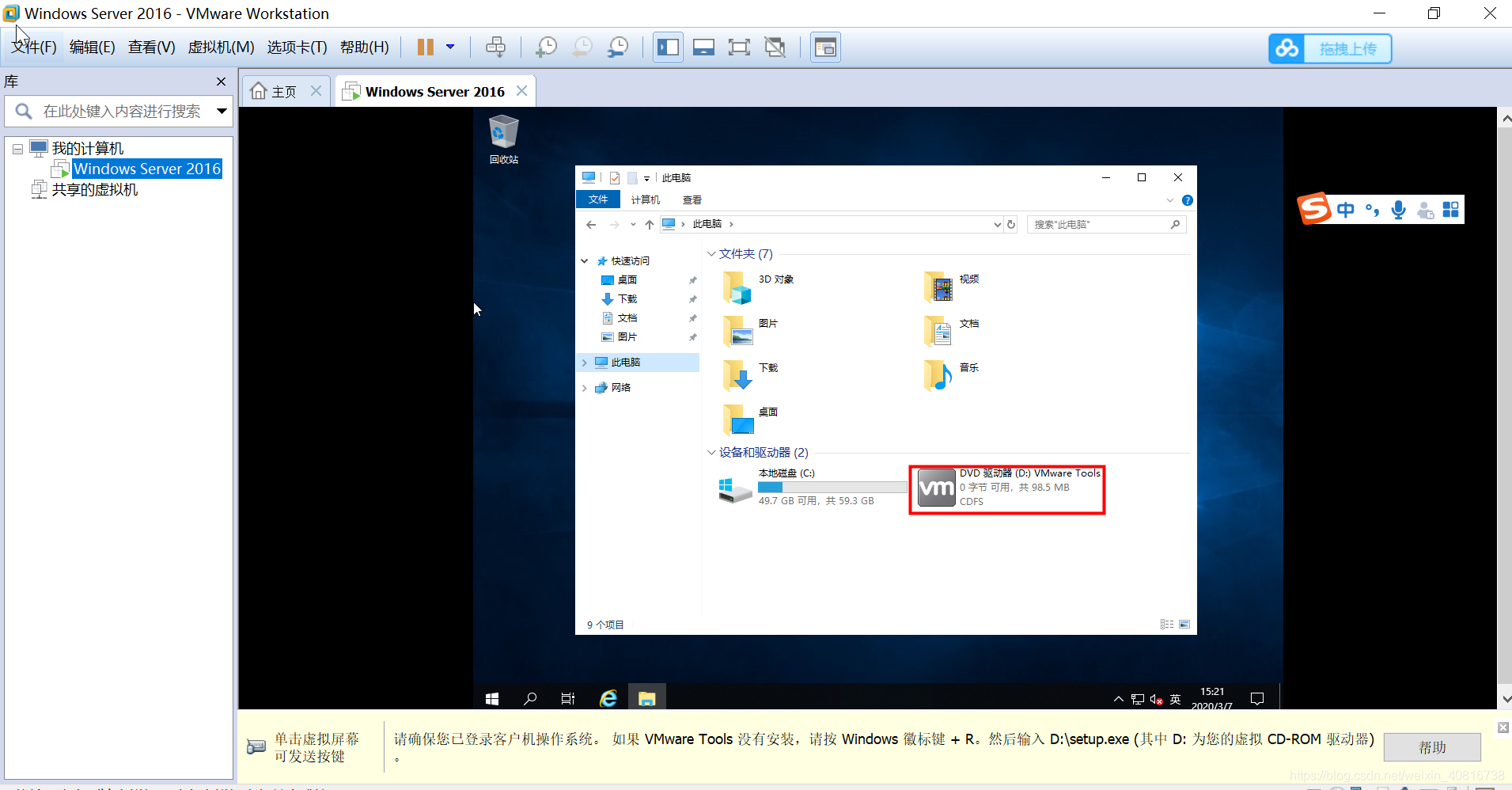Expand the 此电脑 navigation tree node
The height and width of the screenshot is (790, 1512).
585,363
